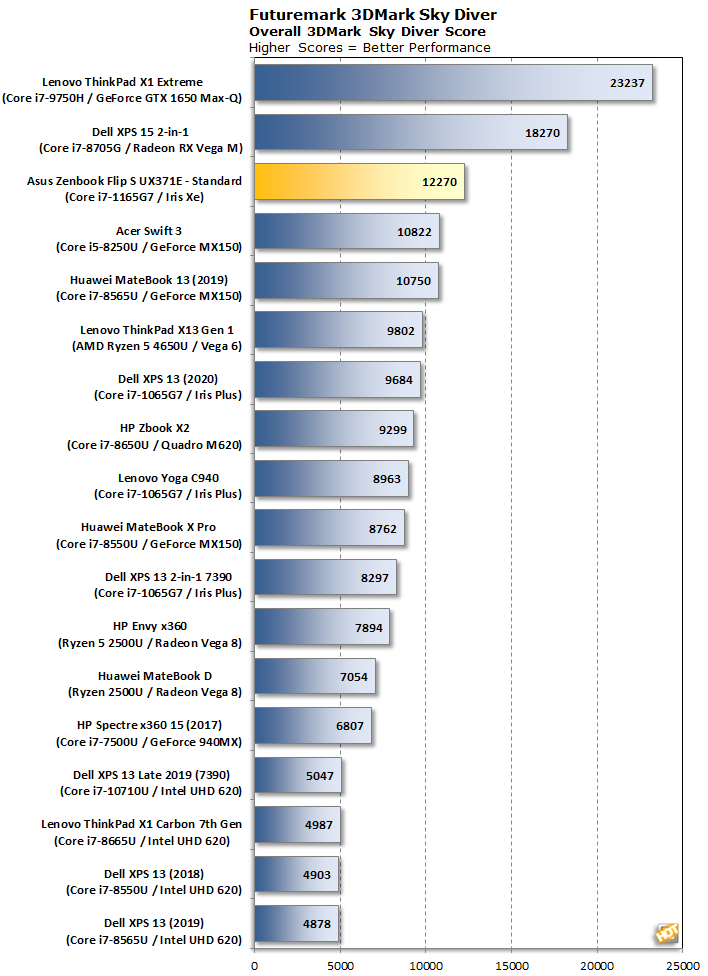Click the label Lenovo ThinkPad X1 Extreme

coord(123,82)
